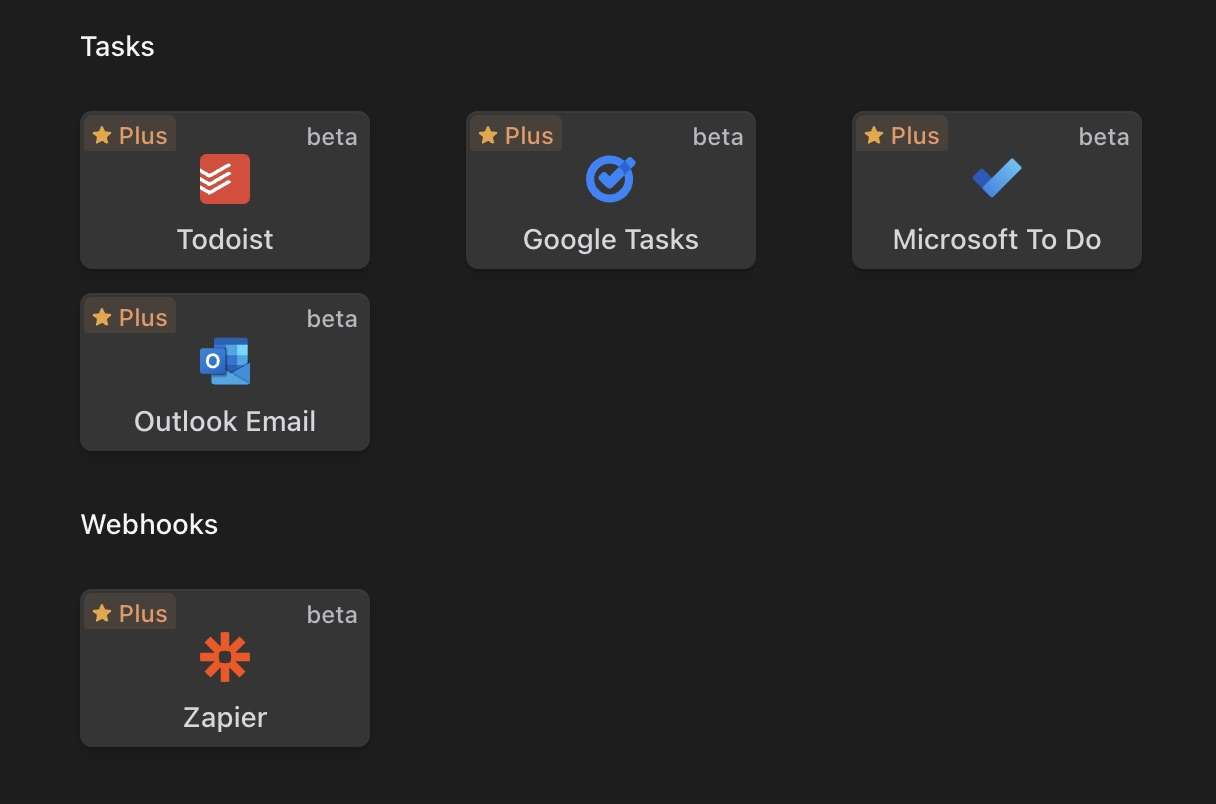Click the Zapier asterisk icon
This screenshot has width=1216, height=804.
(x=225, y=657)
